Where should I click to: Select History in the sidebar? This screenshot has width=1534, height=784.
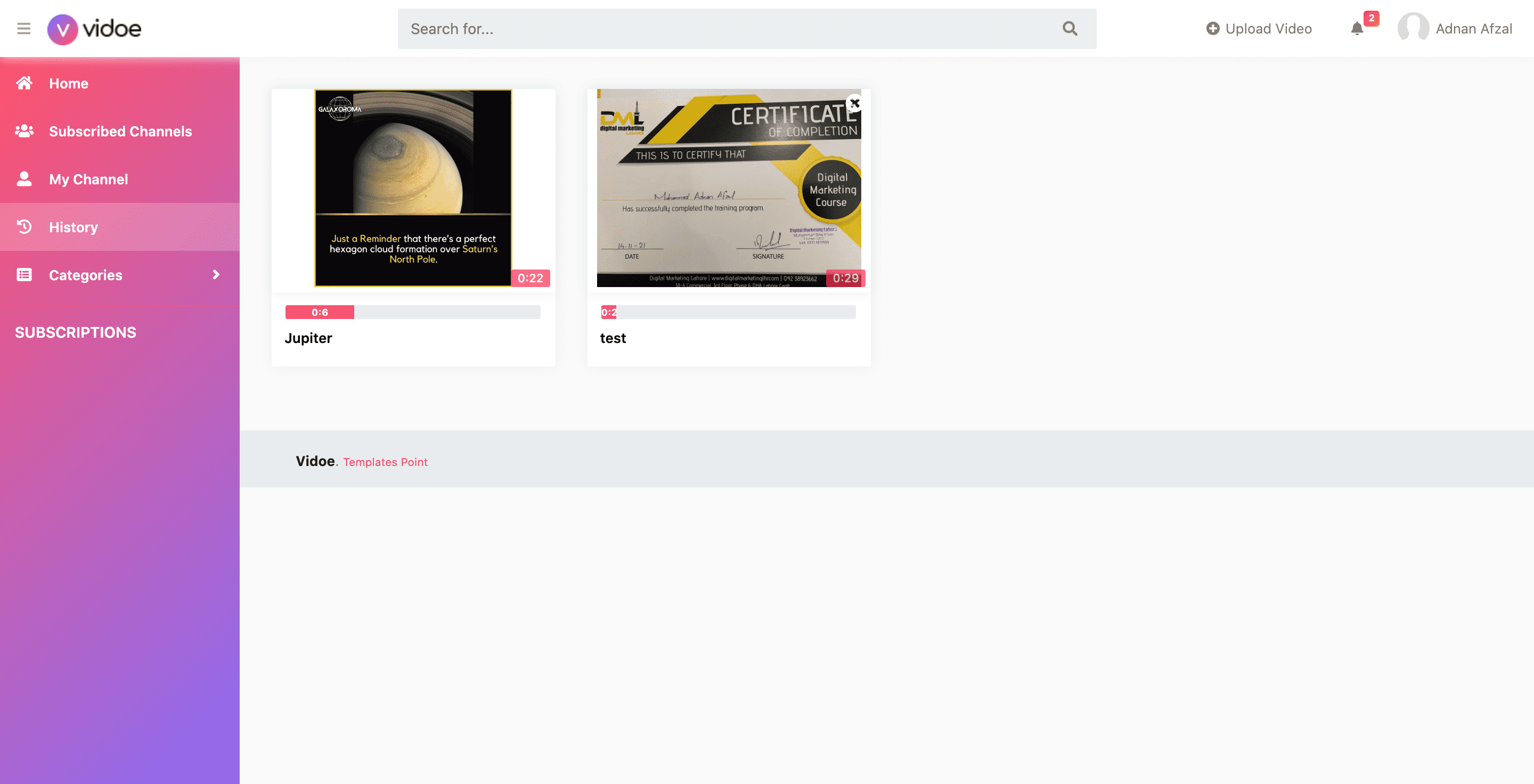tap(120, 227)
